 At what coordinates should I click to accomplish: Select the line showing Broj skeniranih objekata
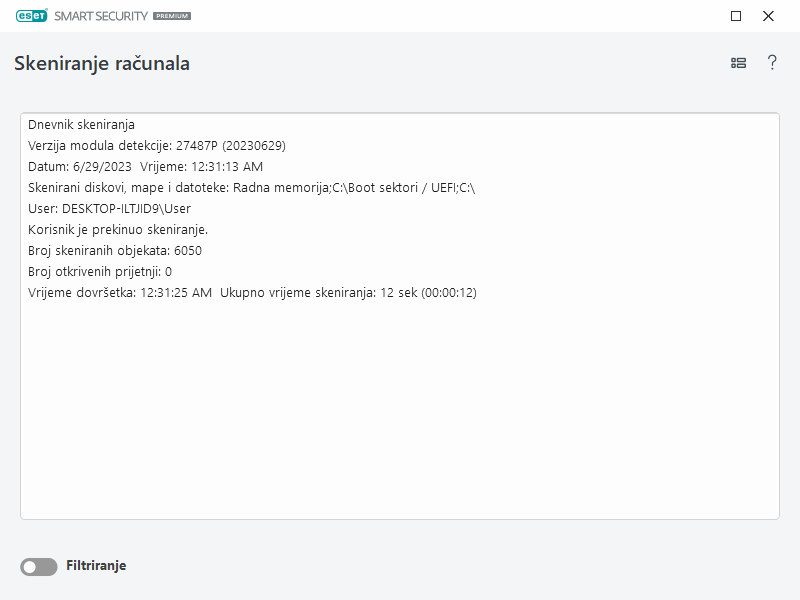click(x=115, y=250)
